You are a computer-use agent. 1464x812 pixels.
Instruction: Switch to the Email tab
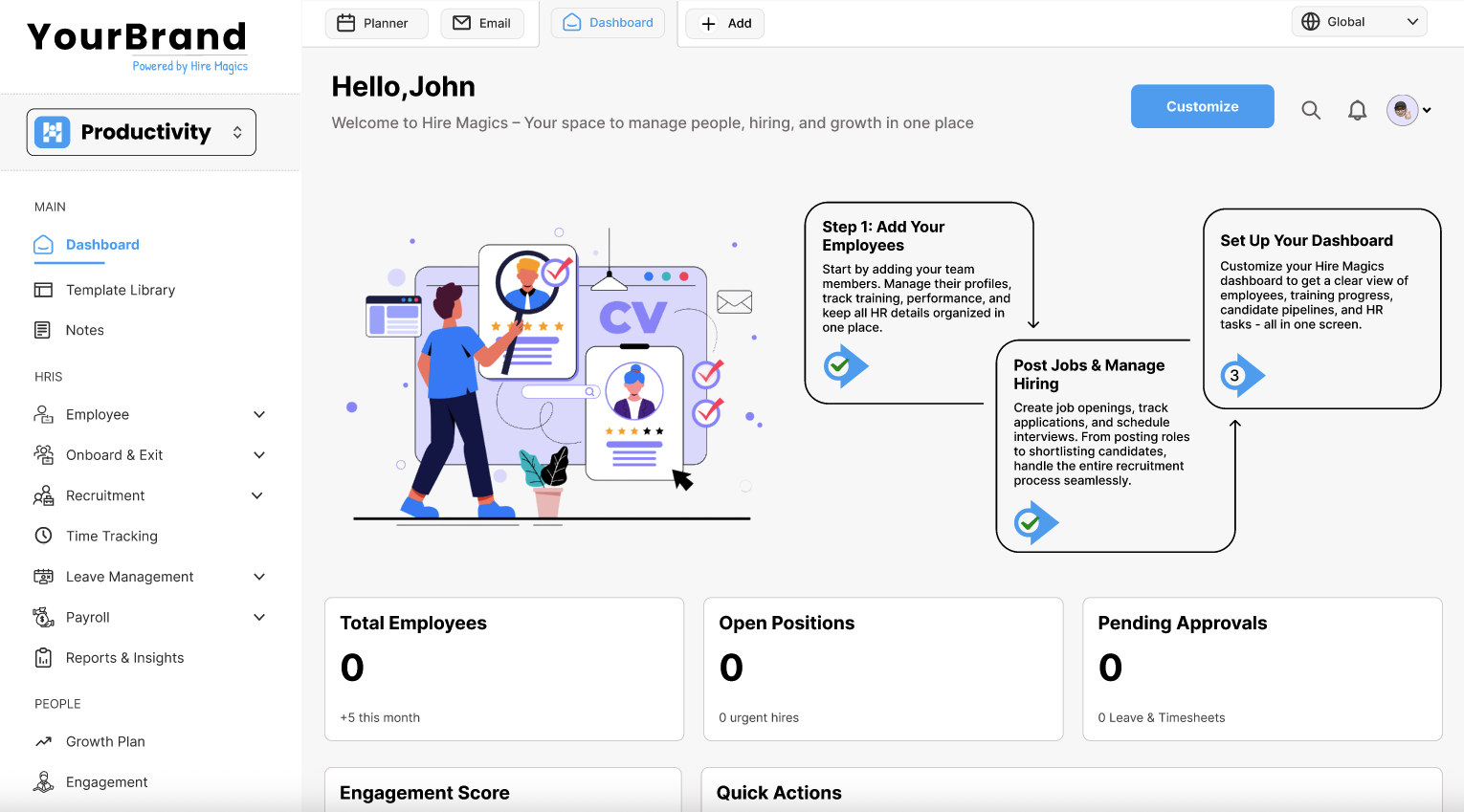481,23
